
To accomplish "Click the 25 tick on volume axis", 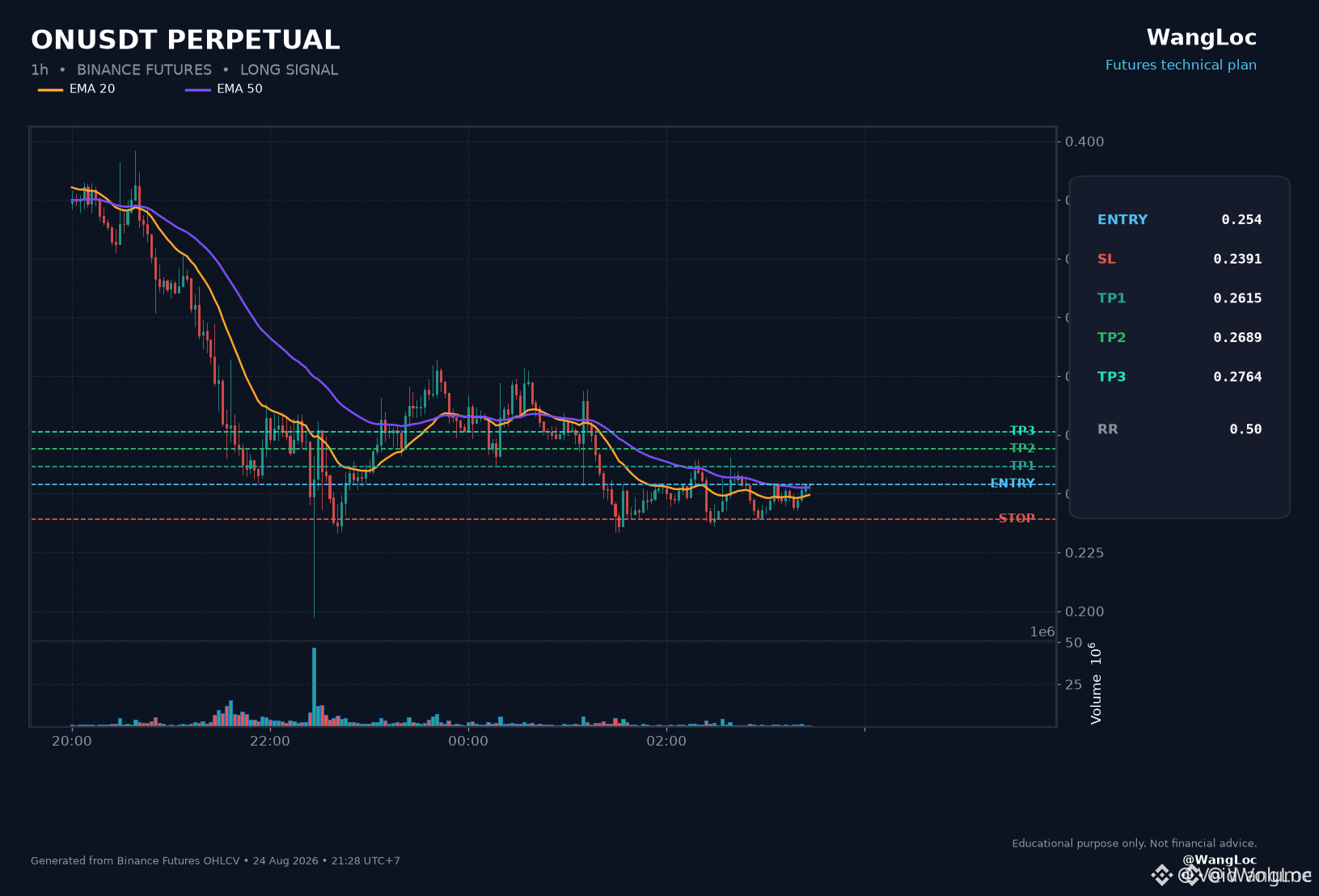I will [x=1073, y=684].
